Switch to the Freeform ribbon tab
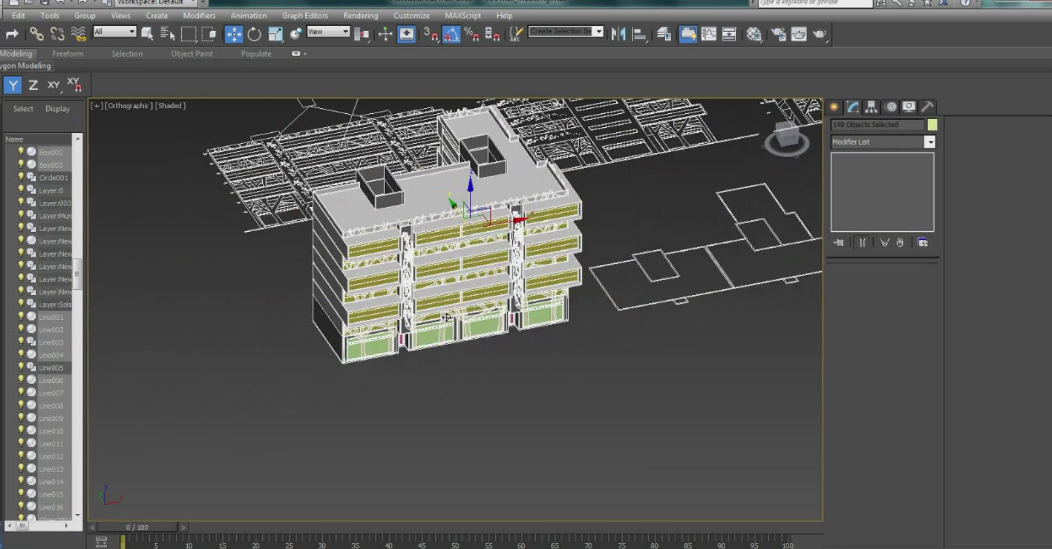 coord(68,54)
